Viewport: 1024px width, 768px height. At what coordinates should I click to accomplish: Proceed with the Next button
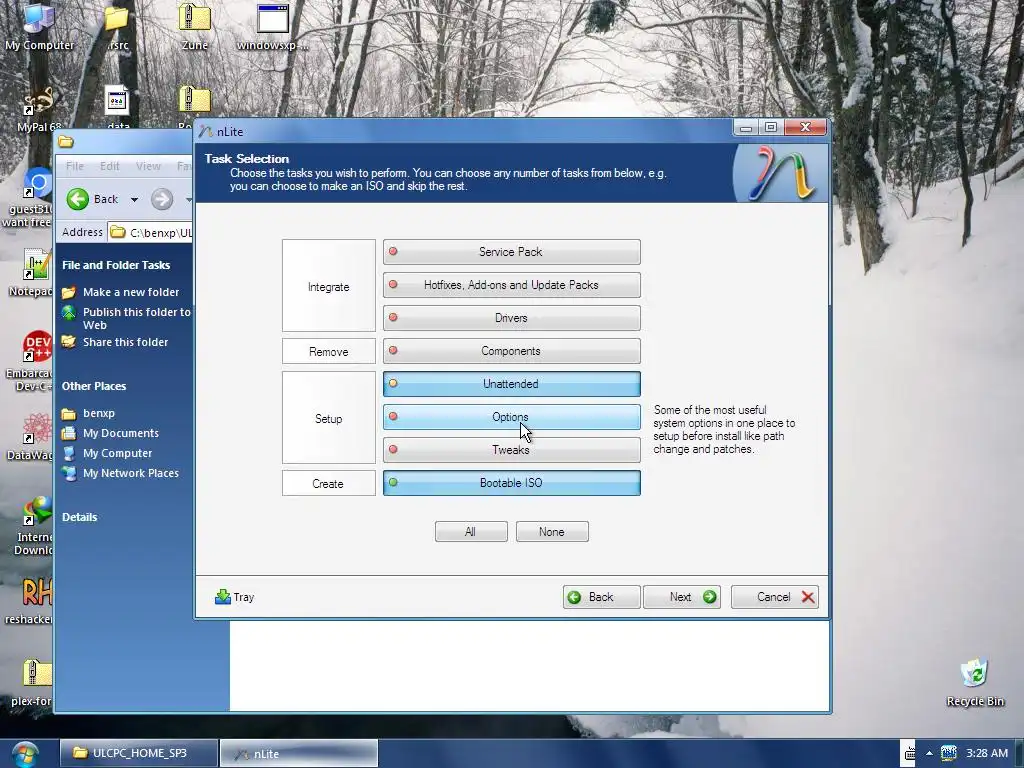682,597
